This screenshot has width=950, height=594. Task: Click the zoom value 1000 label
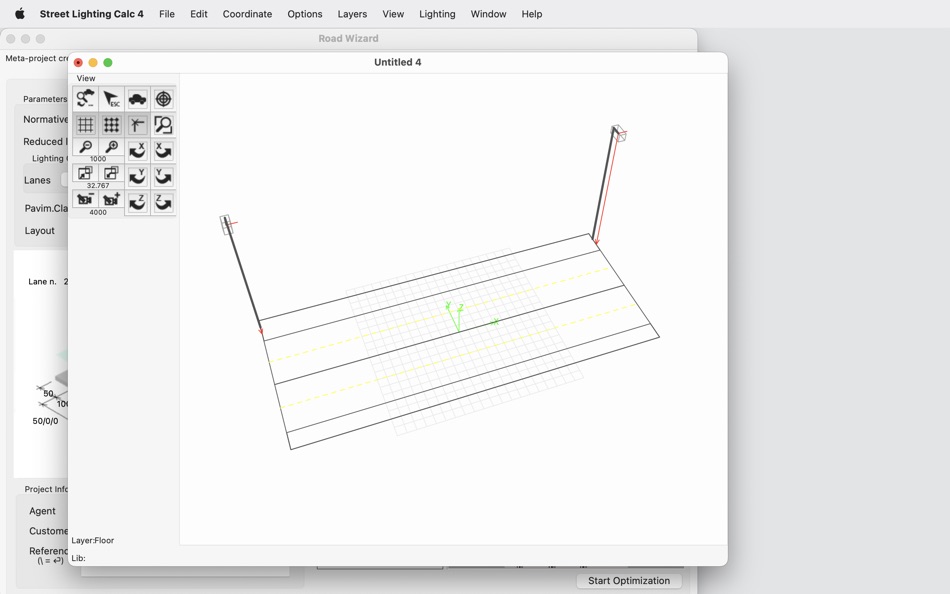tap(98, 159)
